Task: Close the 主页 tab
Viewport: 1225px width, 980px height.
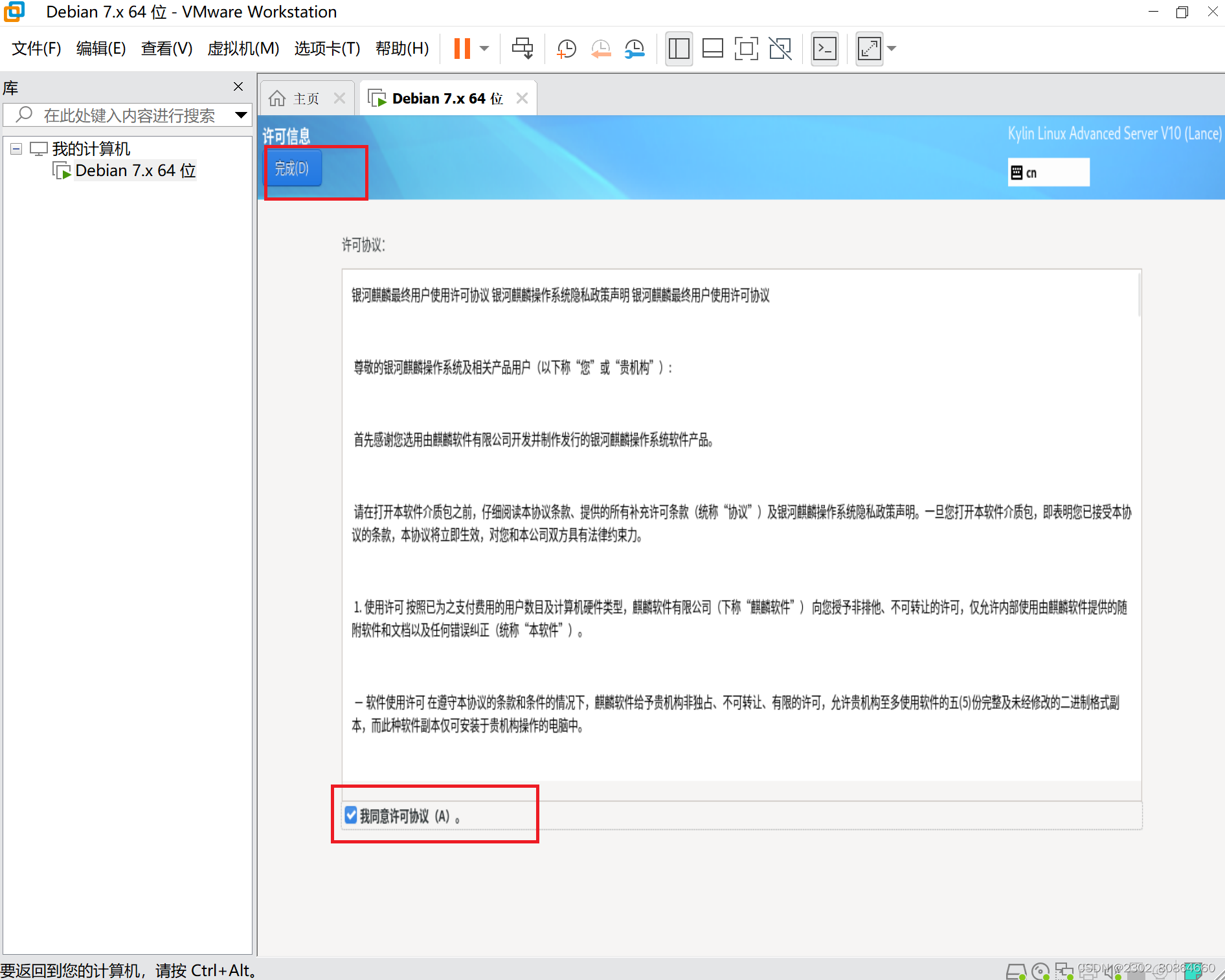Action: [339, 98]
